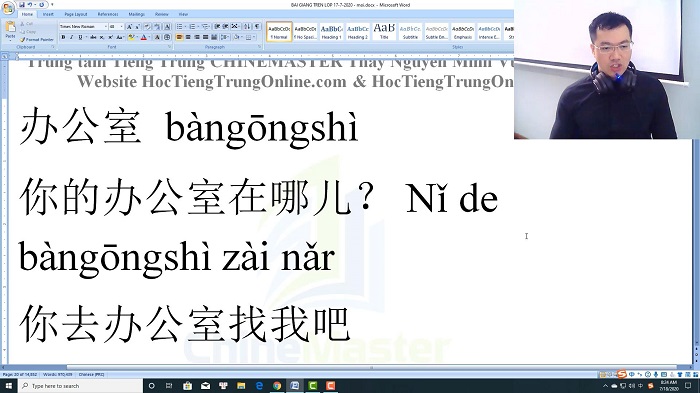Click the Sort icon in Paragraph group
Screen dimensions: 700x393
[247, 27]
